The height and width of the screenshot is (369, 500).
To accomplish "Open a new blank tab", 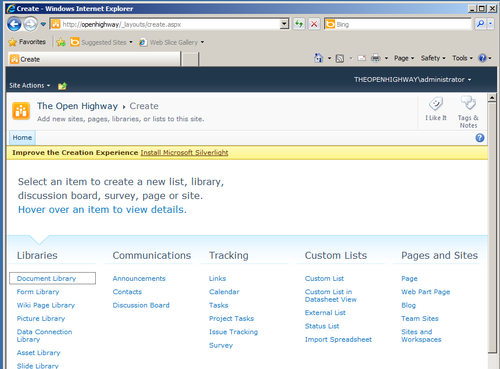I will [x=190, y=59].
